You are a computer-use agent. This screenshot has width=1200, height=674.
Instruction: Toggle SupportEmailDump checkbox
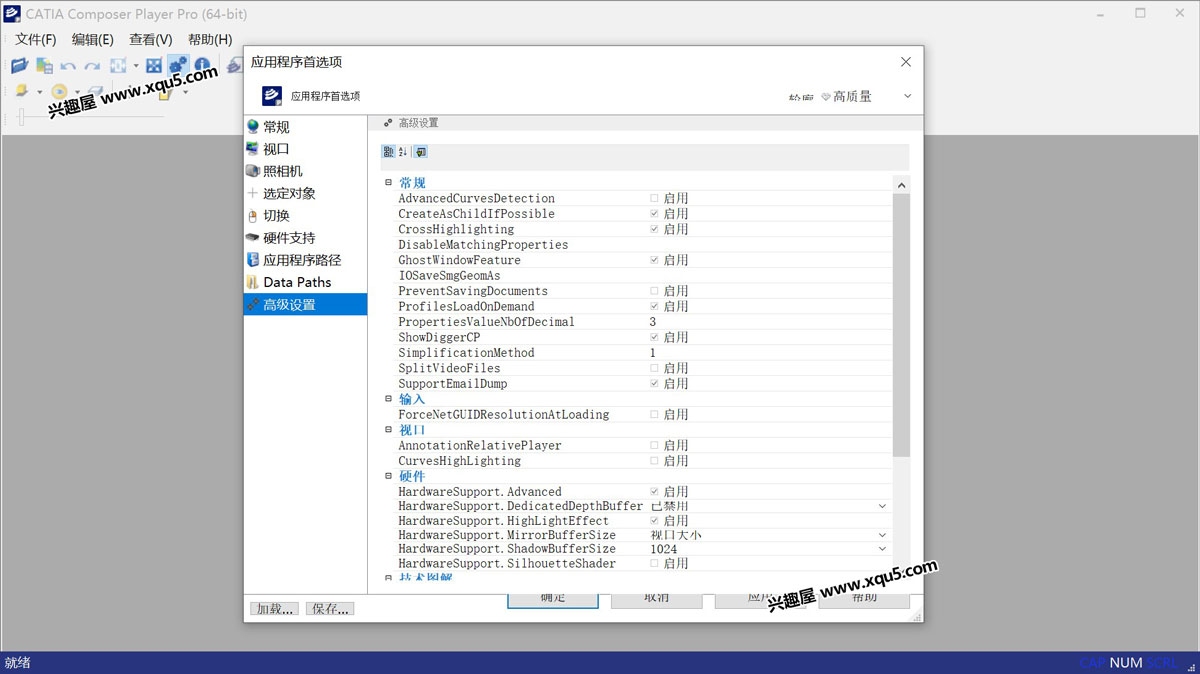(654, 383)
